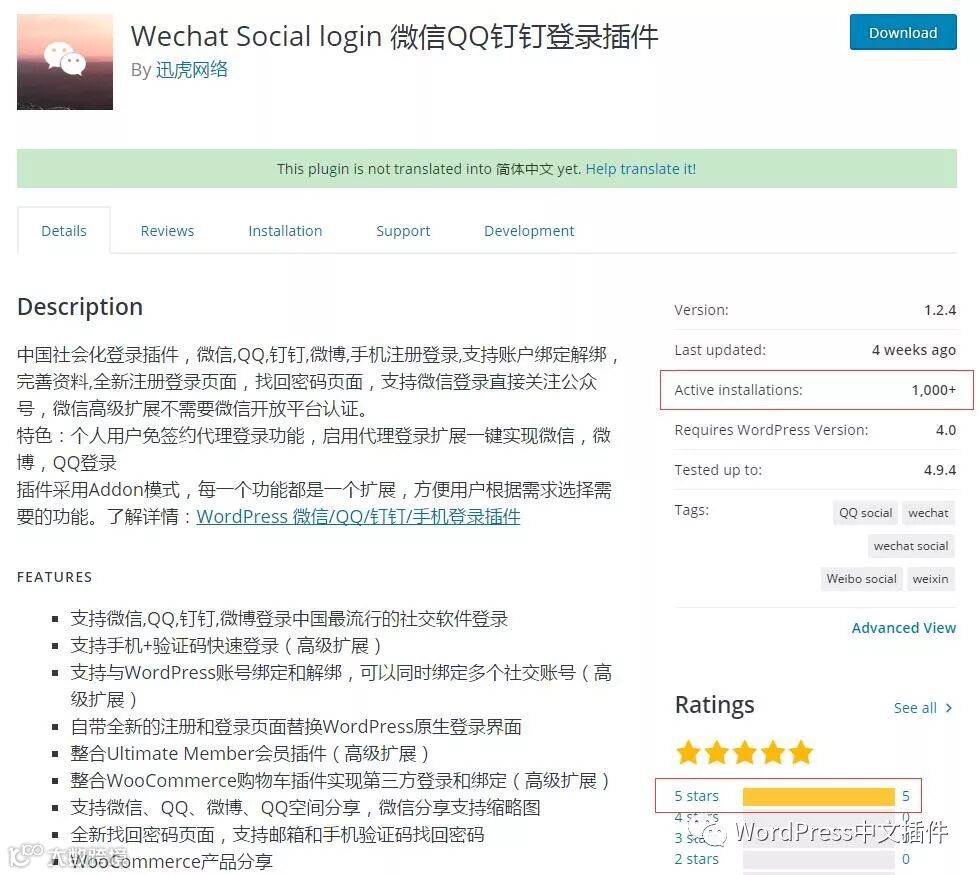Switch to the Details tab

[x=64, y=231]
